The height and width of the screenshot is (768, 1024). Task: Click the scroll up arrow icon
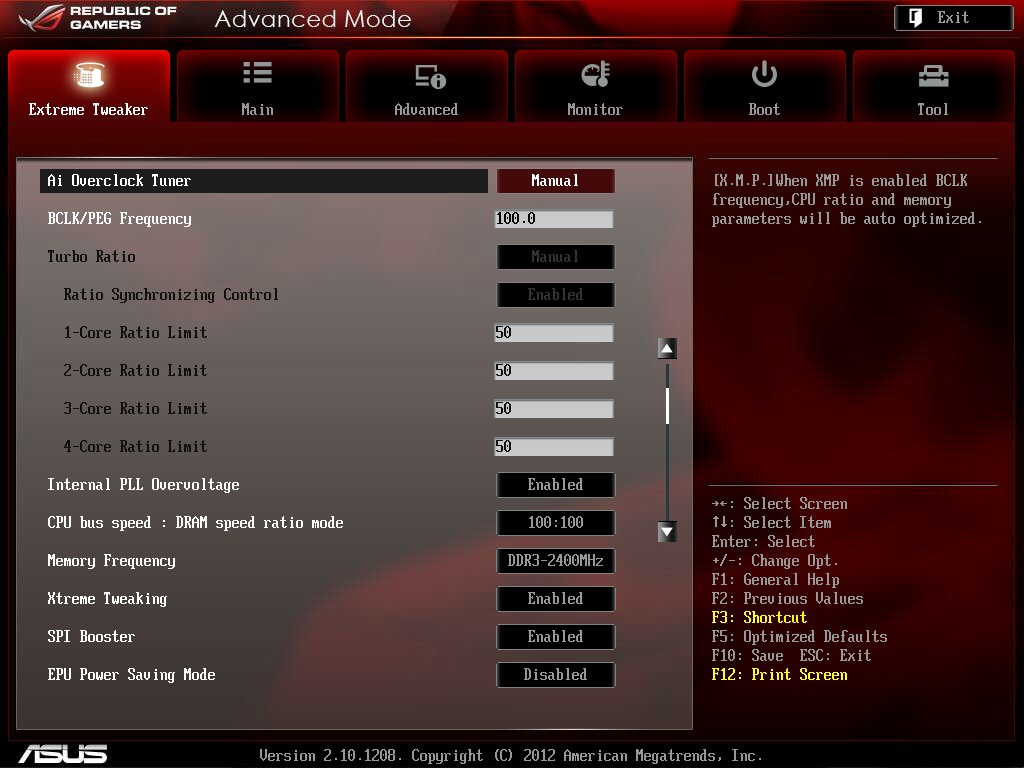click(667, 348)
